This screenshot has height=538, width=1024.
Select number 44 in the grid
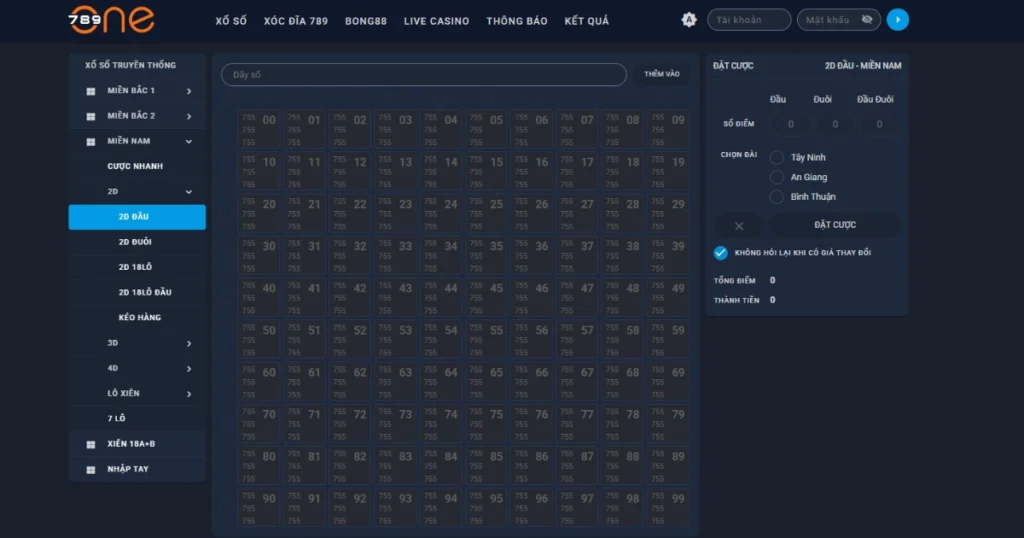click(x=441, y=297)
